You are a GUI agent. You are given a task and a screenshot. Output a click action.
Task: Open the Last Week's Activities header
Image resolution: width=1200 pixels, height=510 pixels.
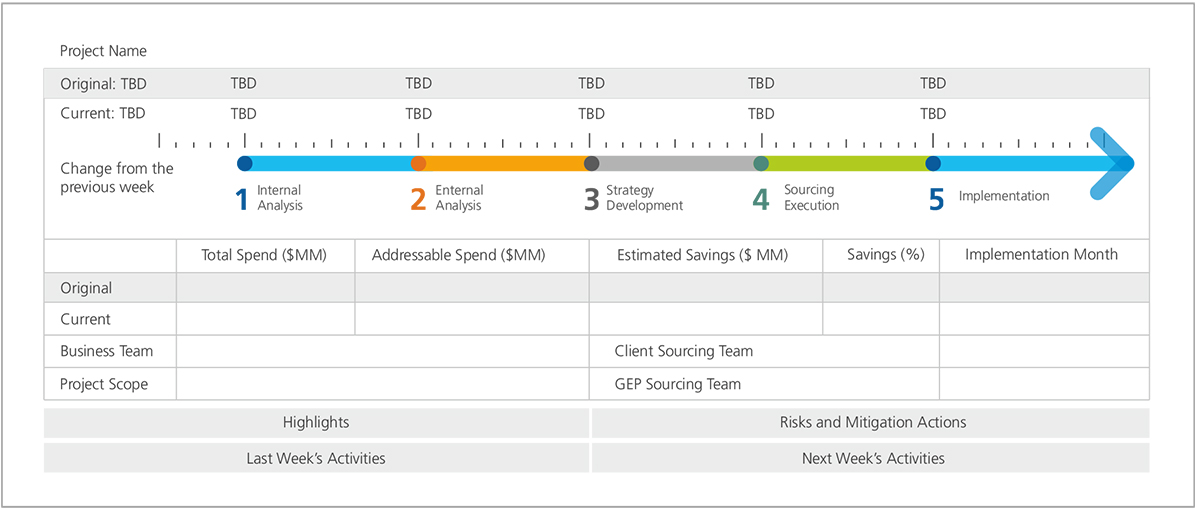click(316, 458)
